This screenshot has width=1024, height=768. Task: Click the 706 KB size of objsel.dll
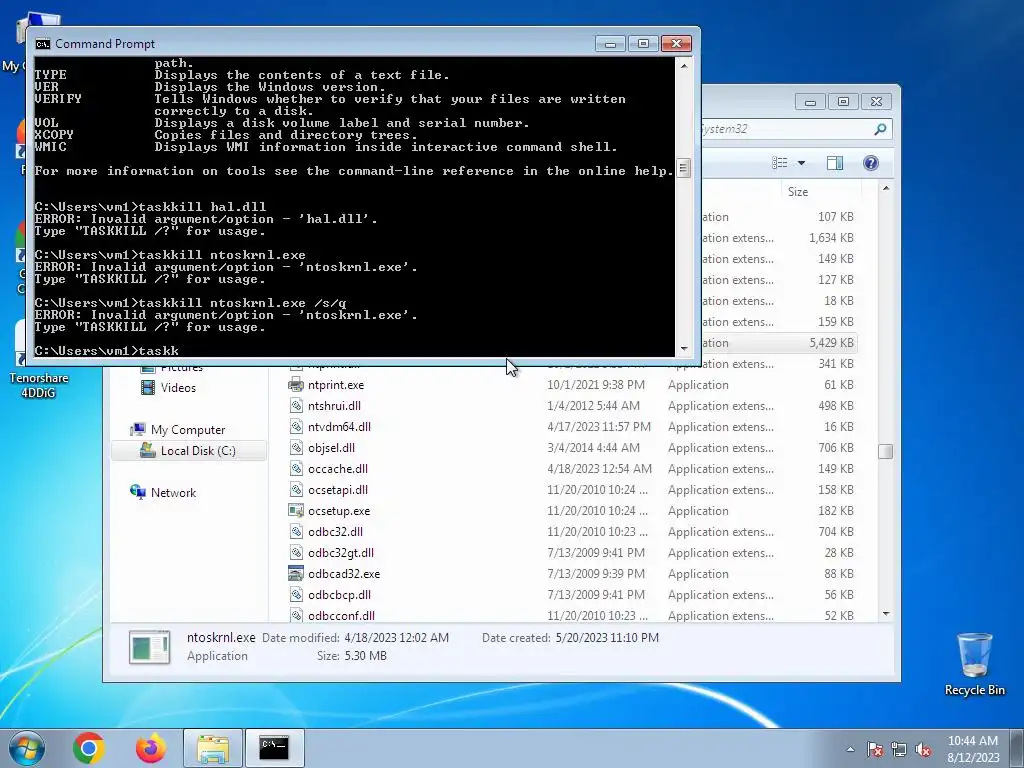coord(836,448)
